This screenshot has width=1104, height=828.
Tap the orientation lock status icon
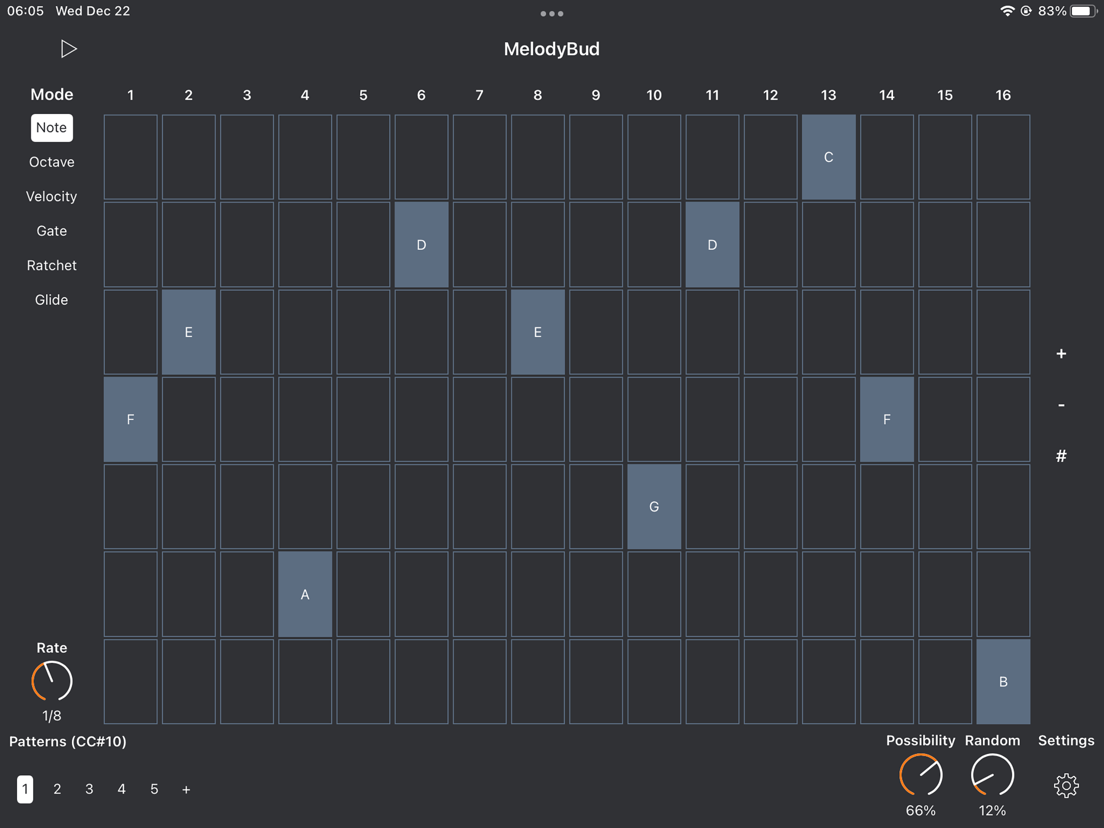[x=1027, y=11]
